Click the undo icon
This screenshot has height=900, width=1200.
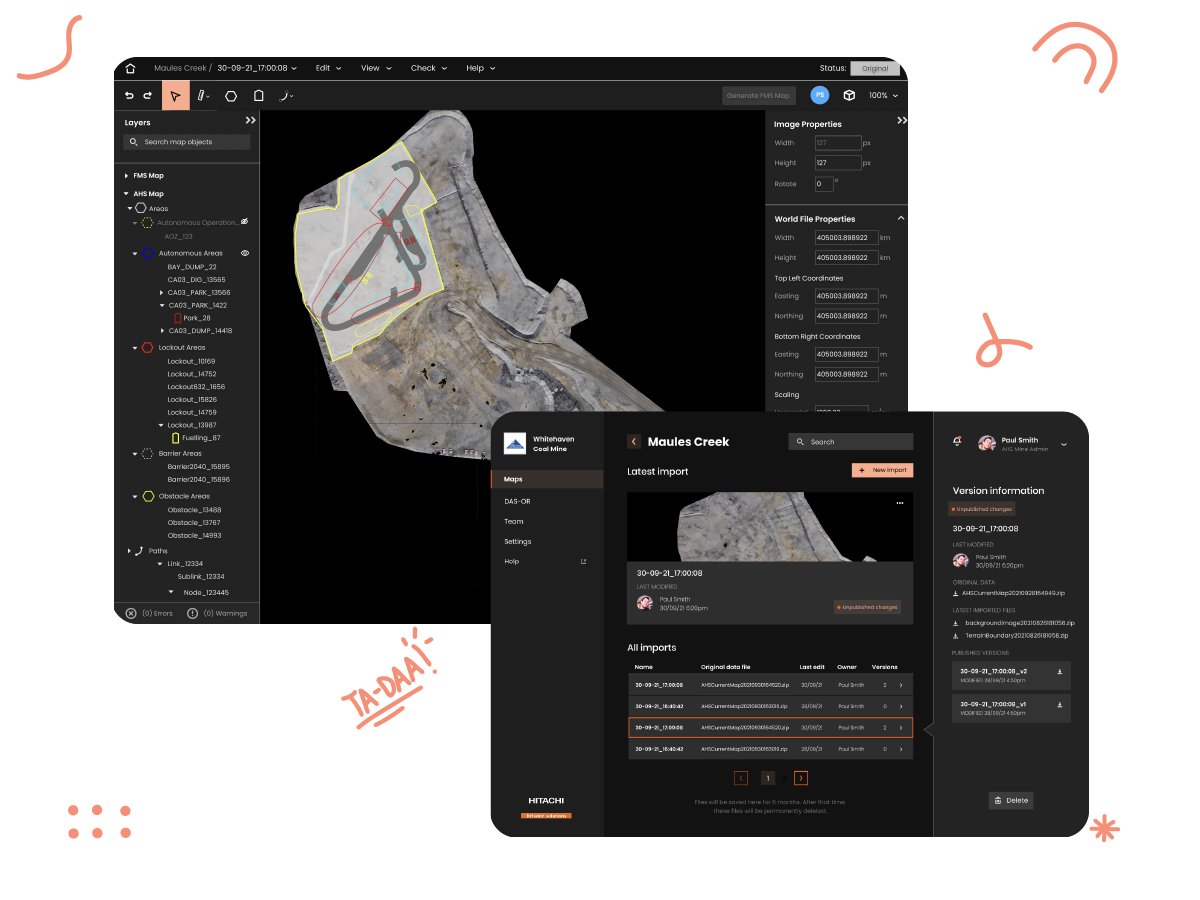pos(128,96)
